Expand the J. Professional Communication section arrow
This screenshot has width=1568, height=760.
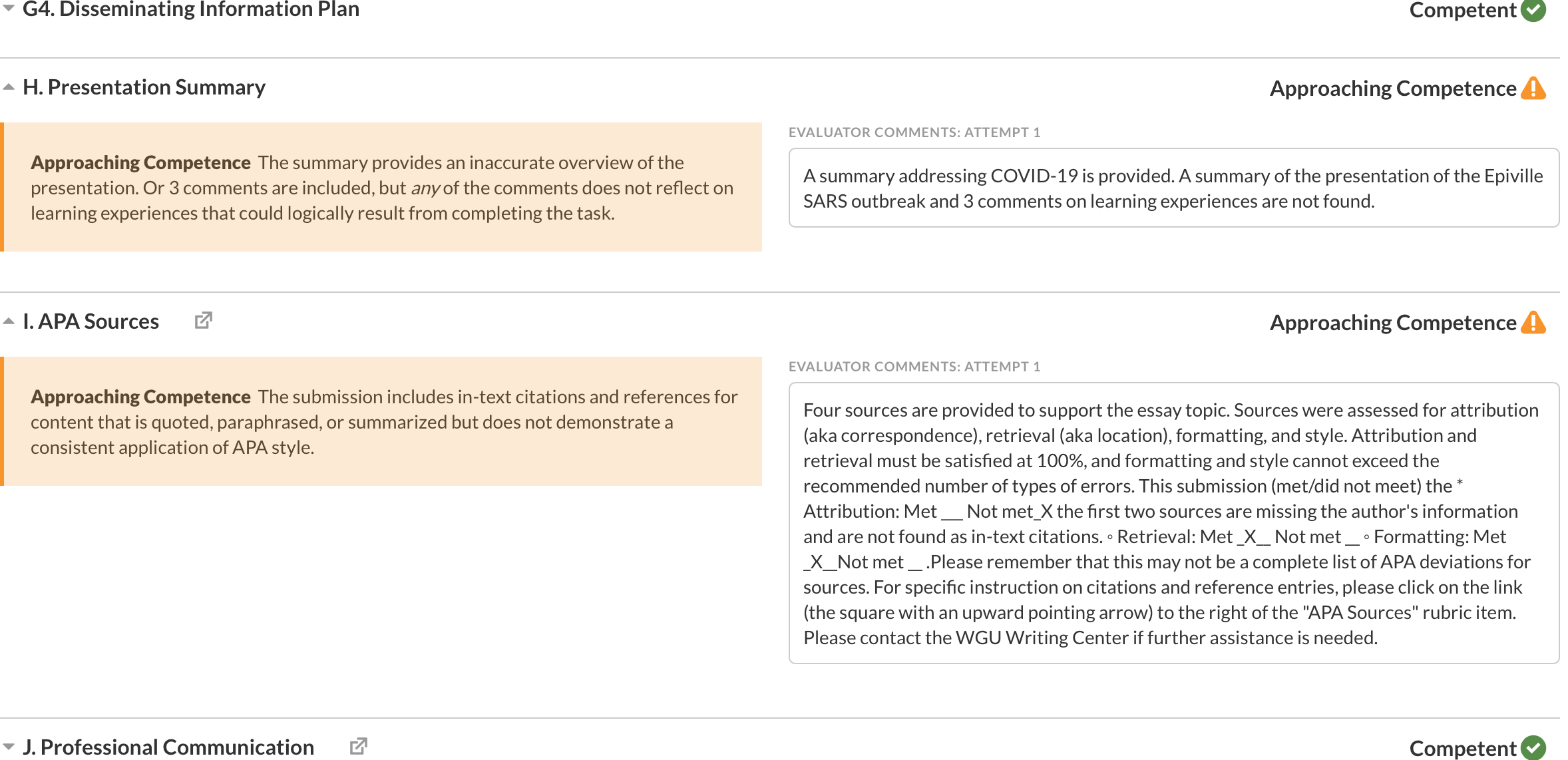pos(9,747)
